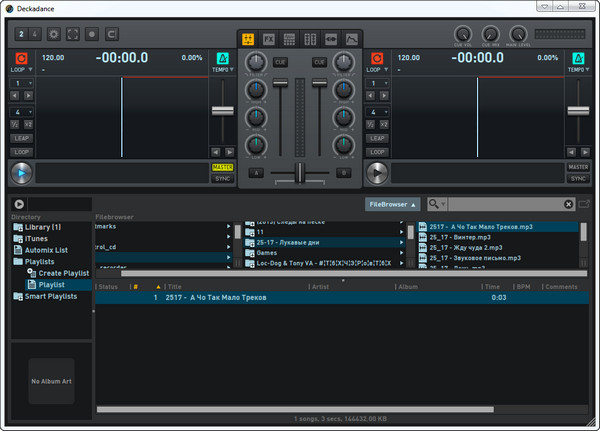The image size is (600, 431).
Task: Open the search options dropdown magnifier
Action: click(436, 204)
